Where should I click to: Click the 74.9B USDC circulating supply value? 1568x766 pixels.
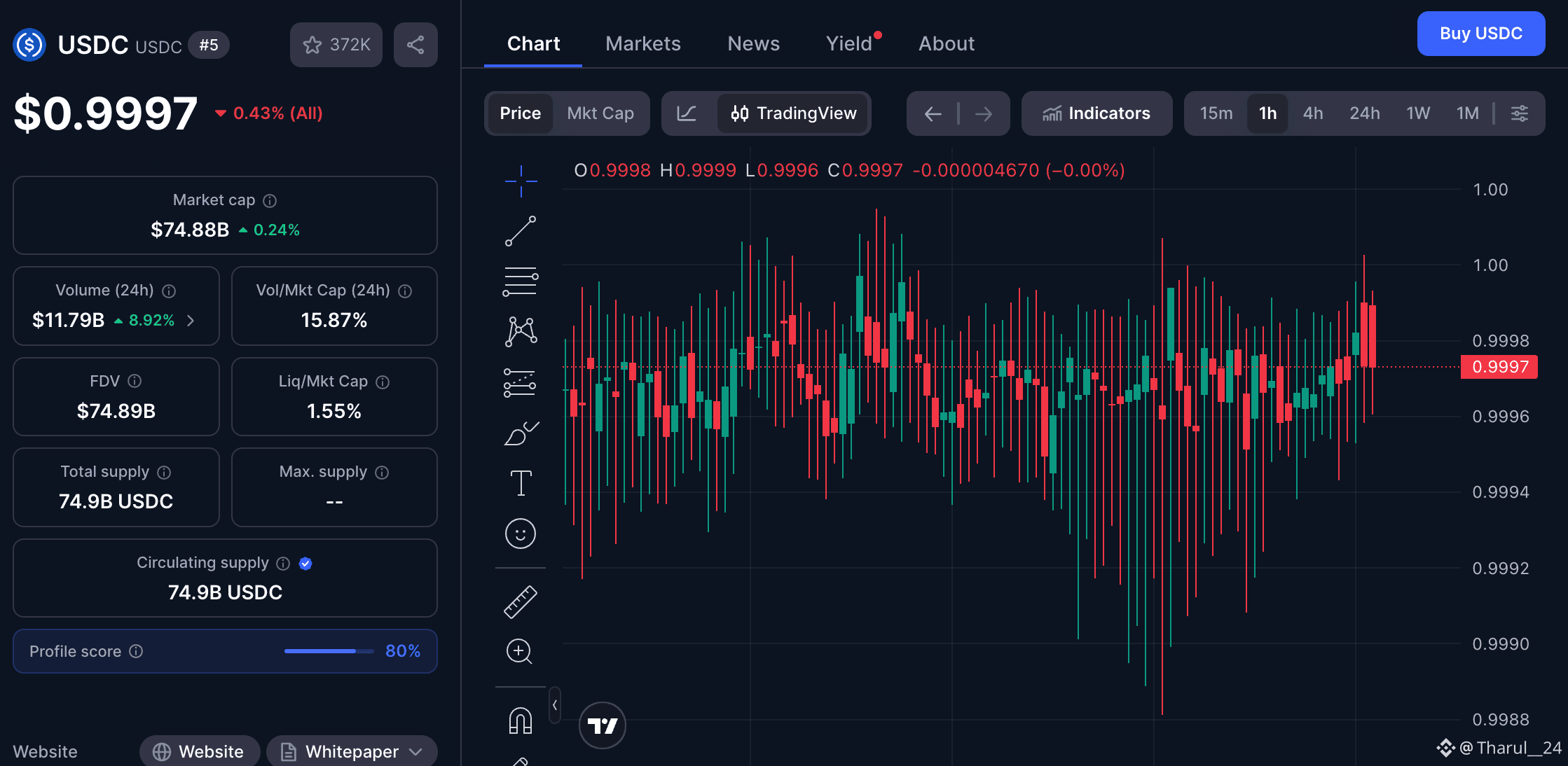coord(225,592)
